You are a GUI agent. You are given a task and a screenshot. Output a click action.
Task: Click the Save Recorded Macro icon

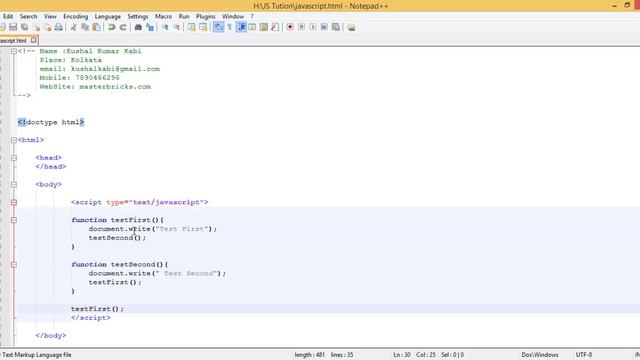click(x=336, y=27)
